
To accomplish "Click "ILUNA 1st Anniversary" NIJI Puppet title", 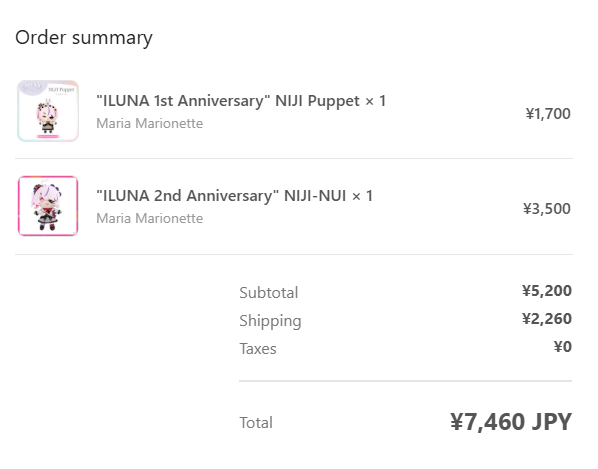I will click(228, 101).
